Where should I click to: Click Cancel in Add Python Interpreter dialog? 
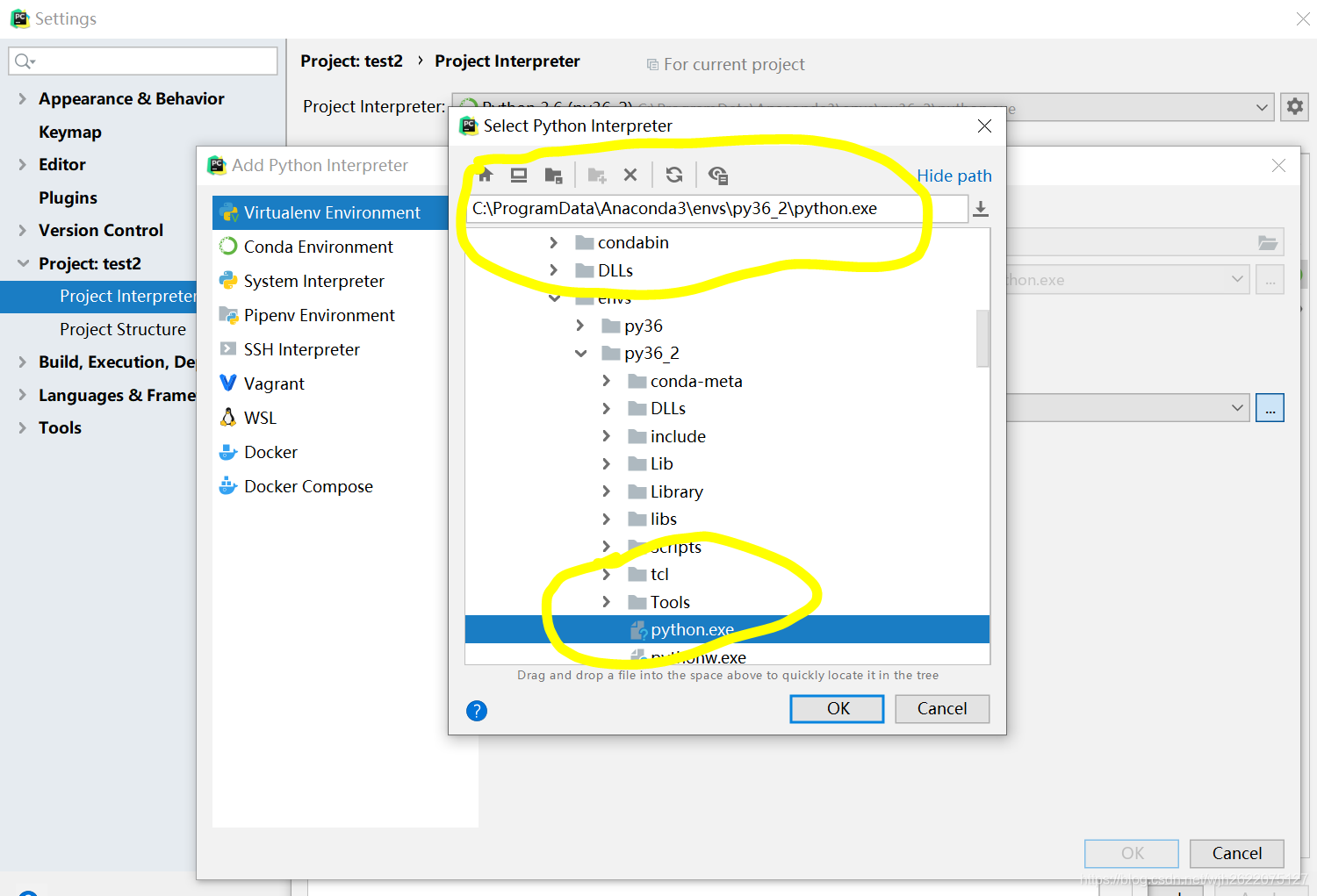tap(1237, 854)
